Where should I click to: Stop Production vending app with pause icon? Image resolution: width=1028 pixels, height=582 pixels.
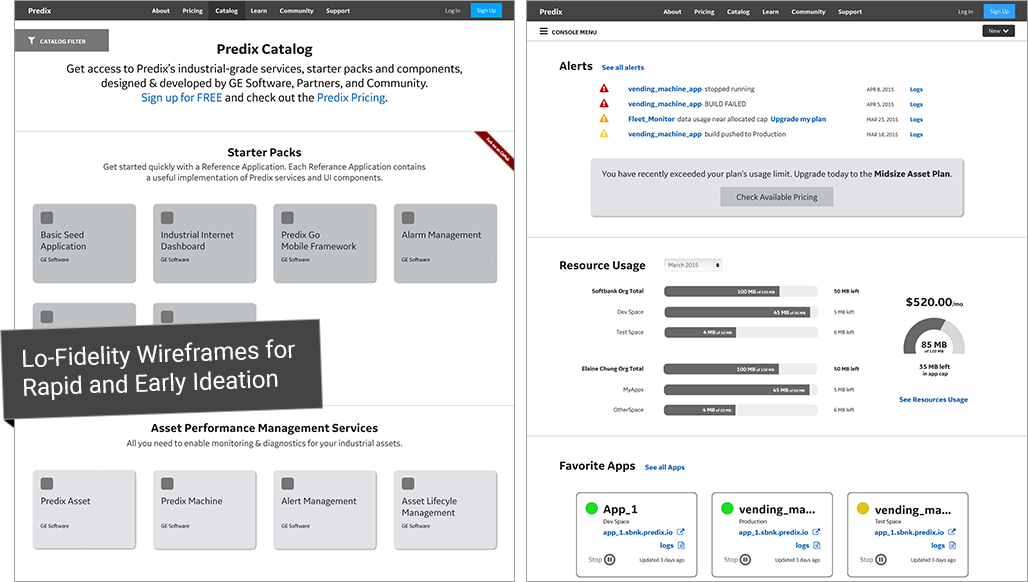[745, 560]
